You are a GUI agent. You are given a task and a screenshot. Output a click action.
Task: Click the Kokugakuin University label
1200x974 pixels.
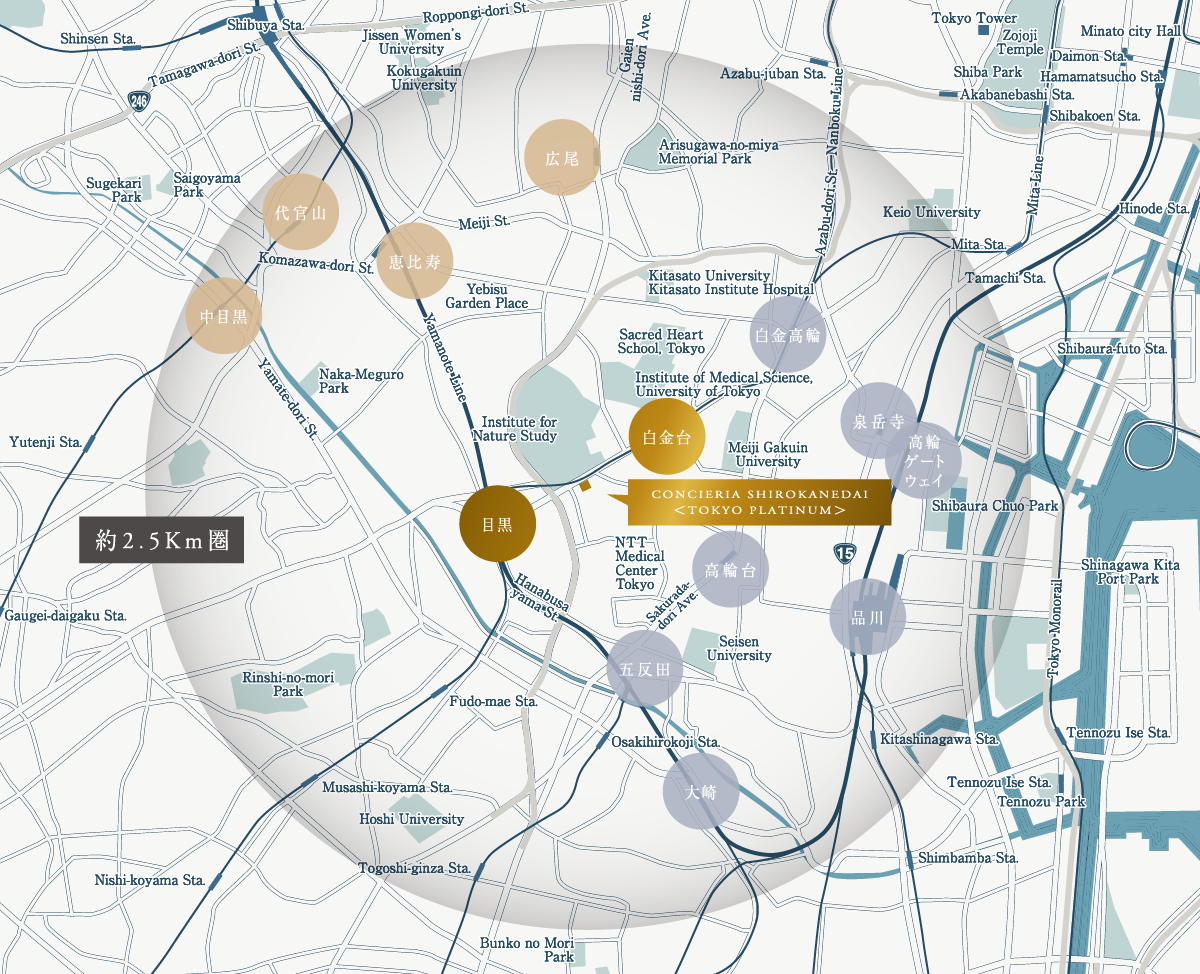point(424,78)
